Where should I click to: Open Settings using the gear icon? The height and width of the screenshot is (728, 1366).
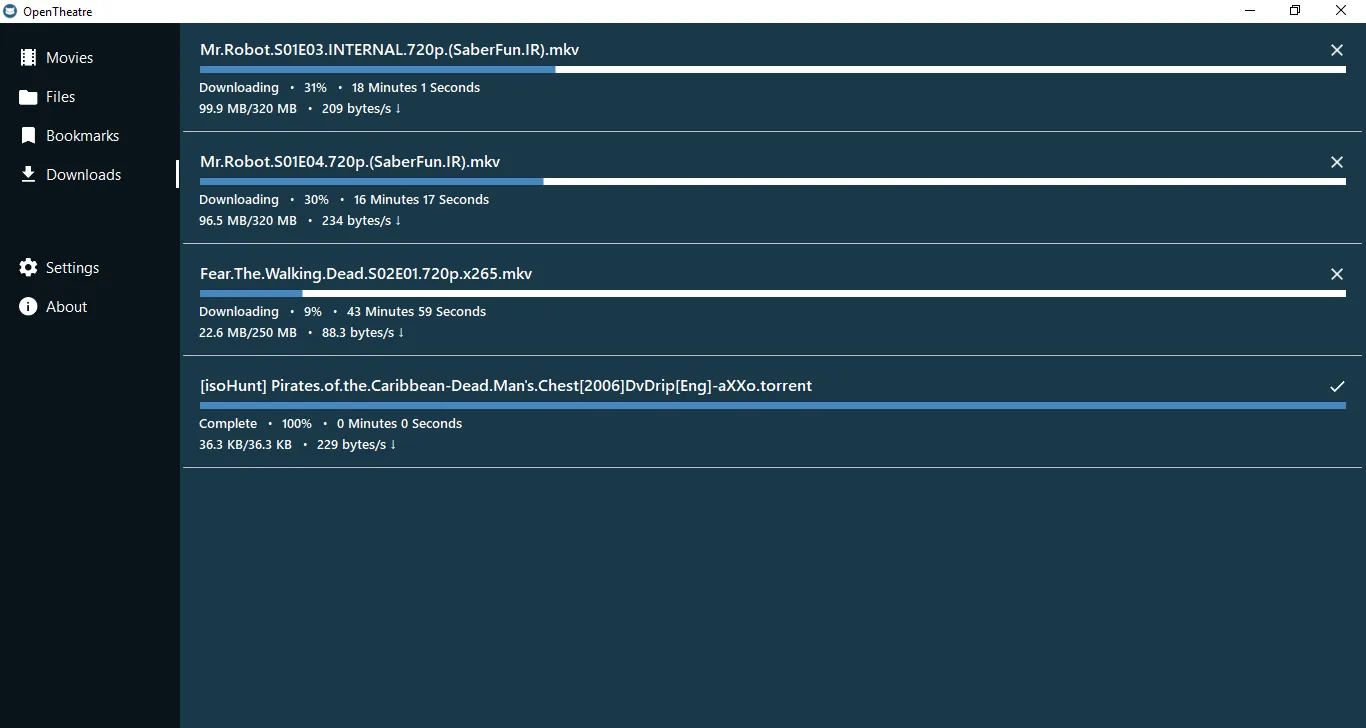click(x=28, y=267)
